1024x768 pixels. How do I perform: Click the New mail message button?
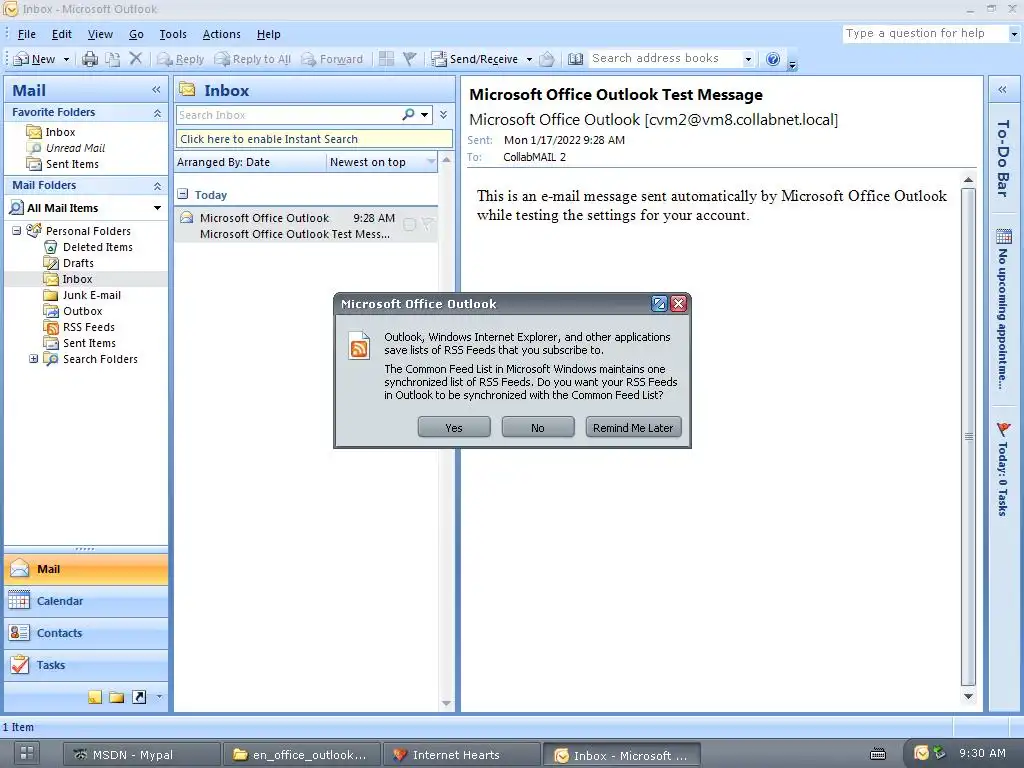pos(35,59)
